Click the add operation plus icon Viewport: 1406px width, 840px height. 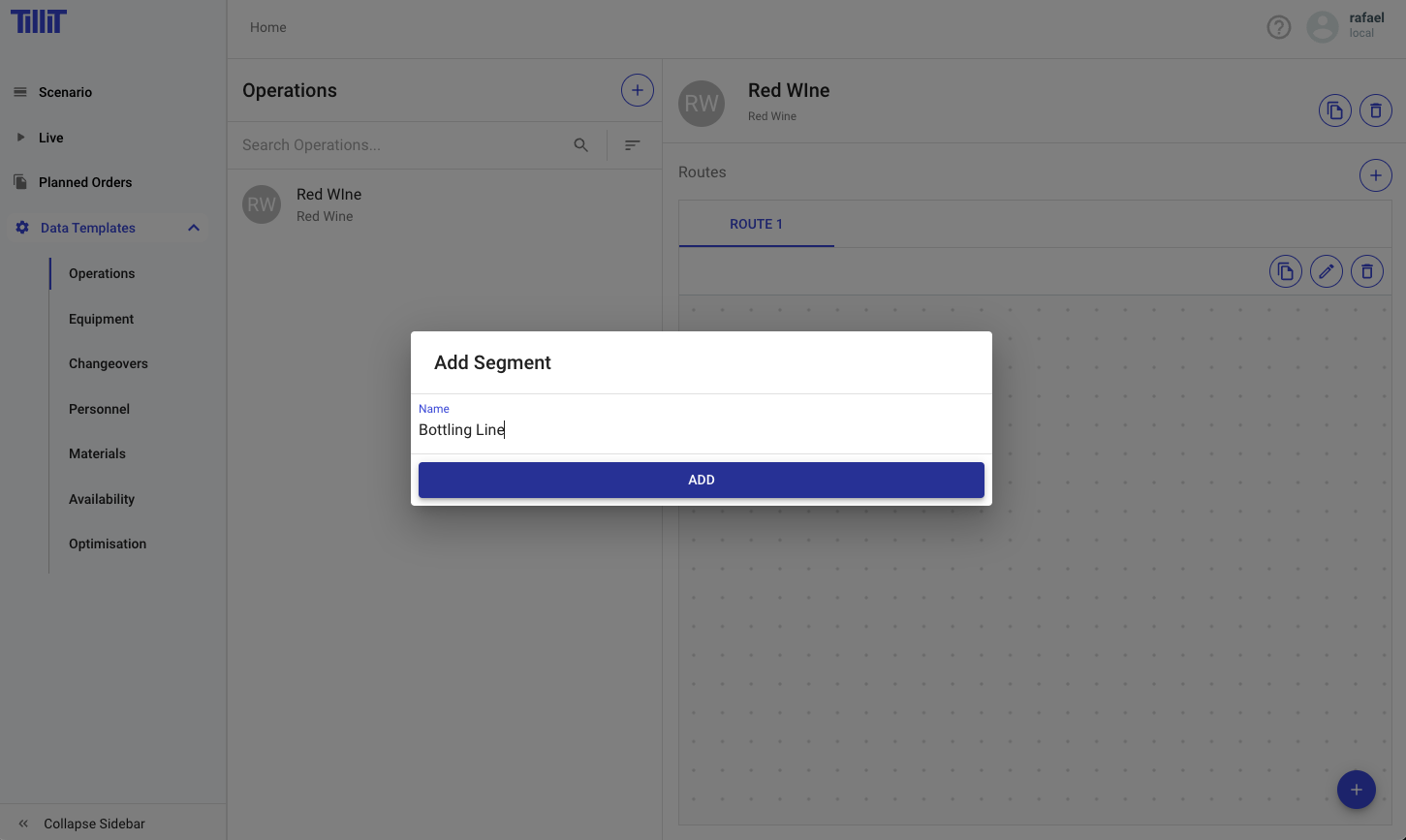pos(637,90)
